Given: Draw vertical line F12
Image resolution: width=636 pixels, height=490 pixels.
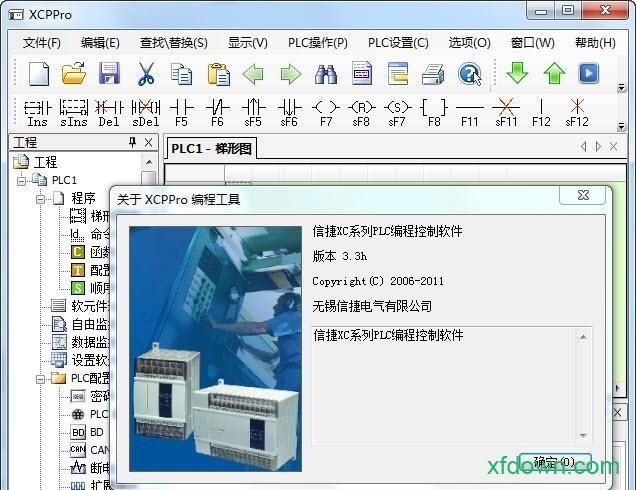Looking at the screenshot, I should tap(541, 113).
